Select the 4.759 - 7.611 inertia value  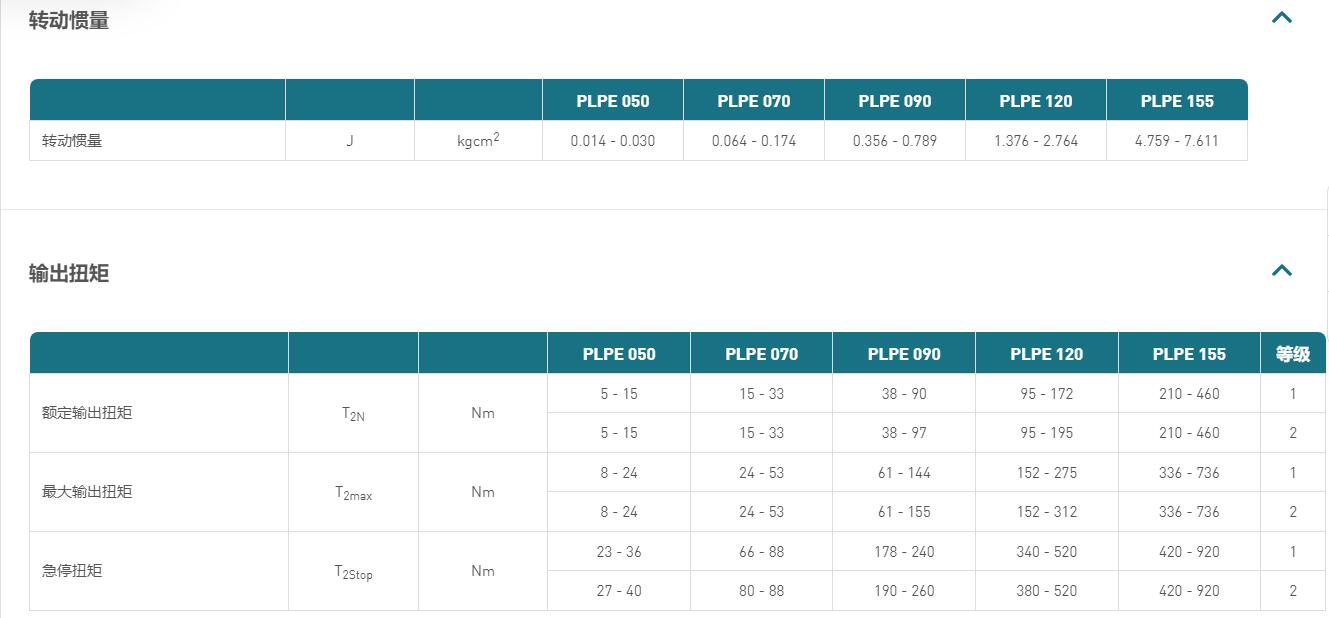[1177, 141]
